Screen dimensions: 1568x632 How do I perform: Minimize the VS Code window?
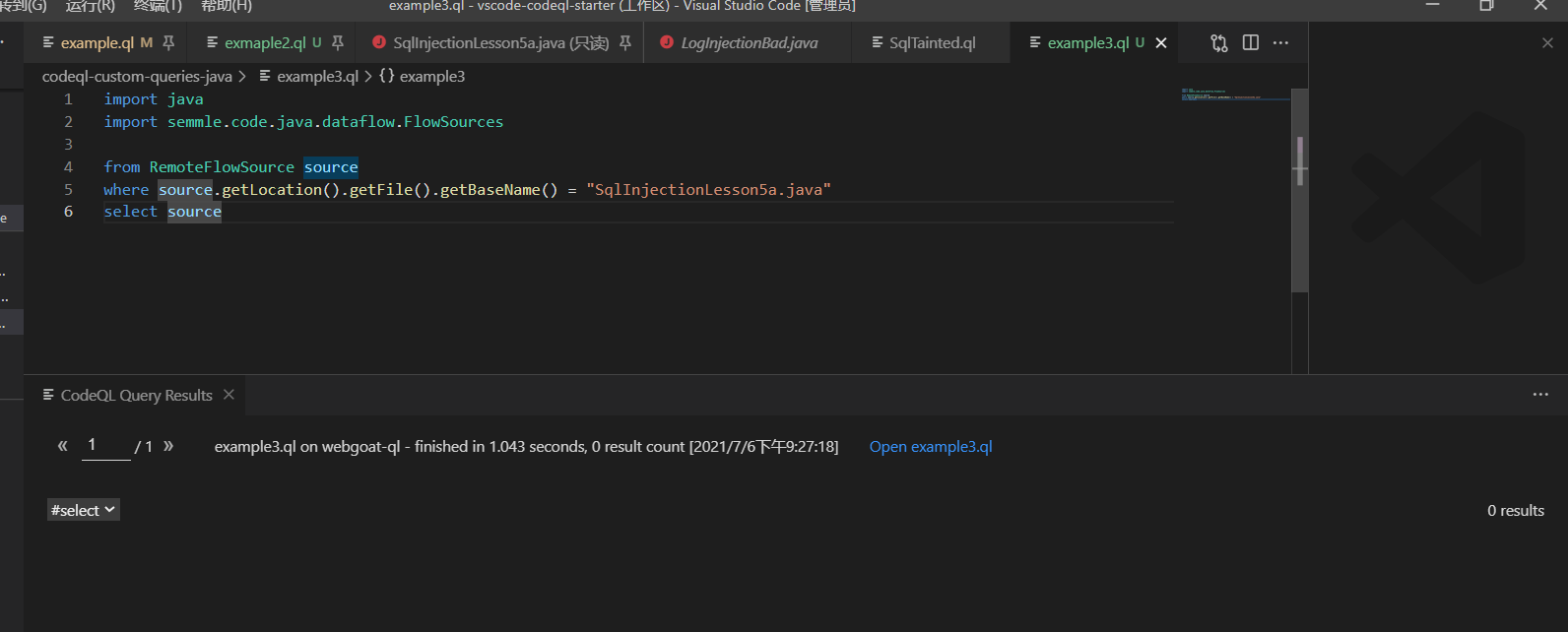[1433, 5]
